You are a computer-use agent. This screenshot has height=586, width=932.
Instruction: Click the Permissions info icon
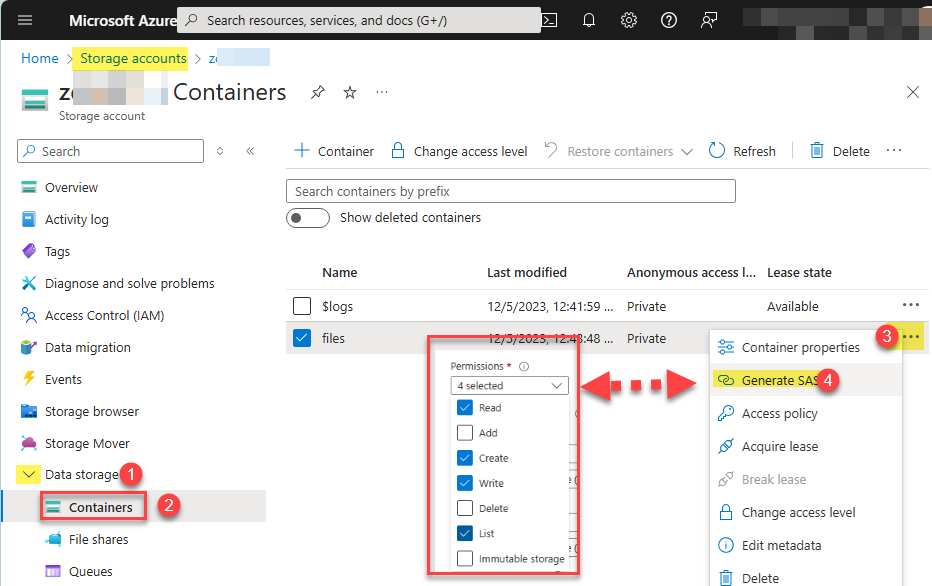pos(524,366)
